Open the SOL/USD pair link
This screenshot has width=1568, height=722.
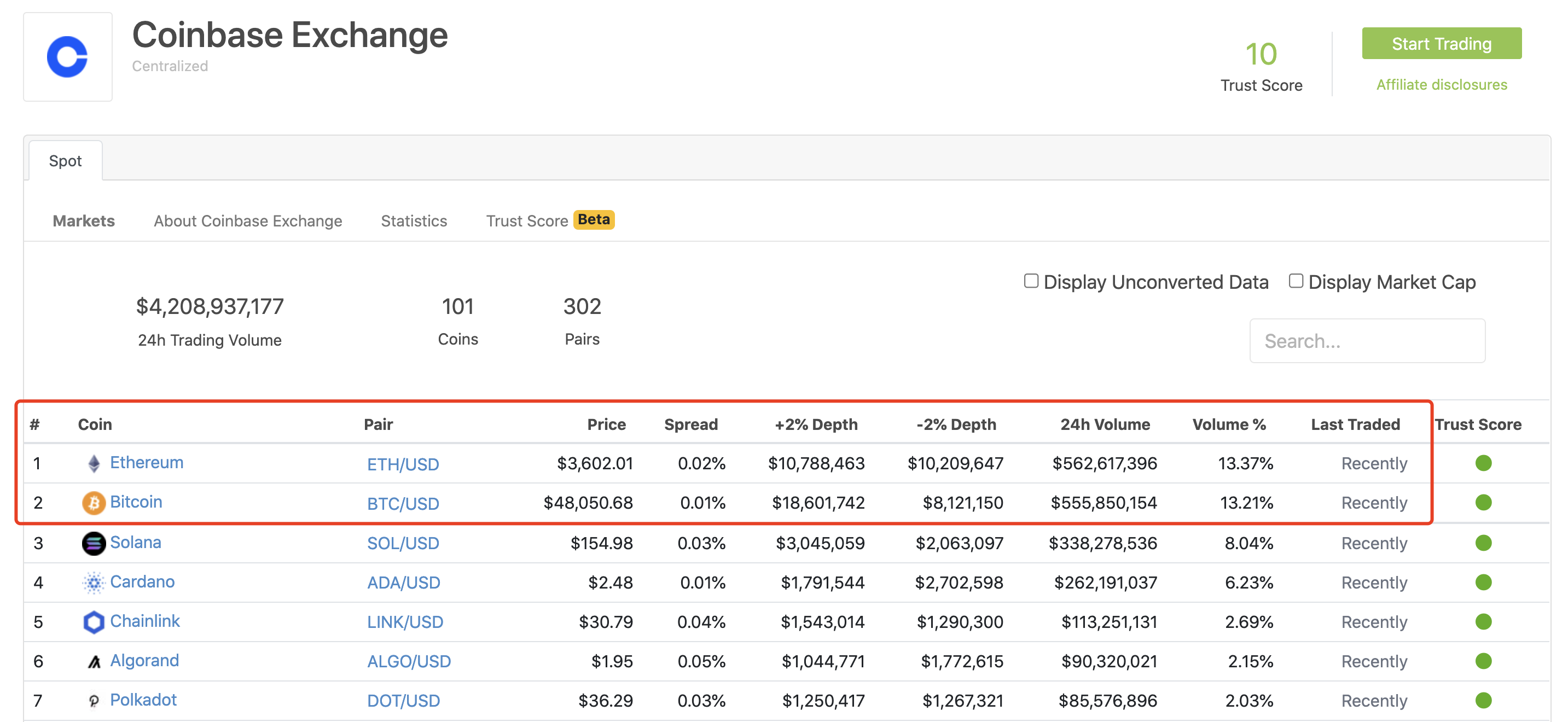403,544
